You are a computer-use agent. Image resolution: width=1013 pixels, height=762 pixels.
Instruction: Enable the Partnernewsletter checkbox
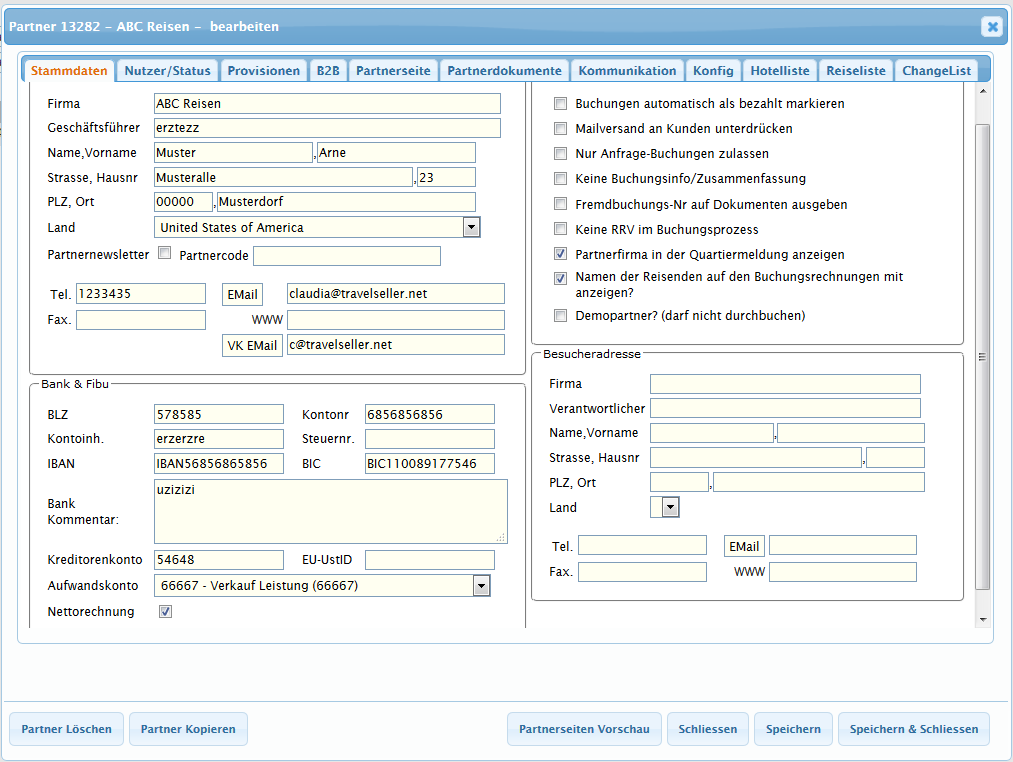pyautogui.click(x=165, y=254)
